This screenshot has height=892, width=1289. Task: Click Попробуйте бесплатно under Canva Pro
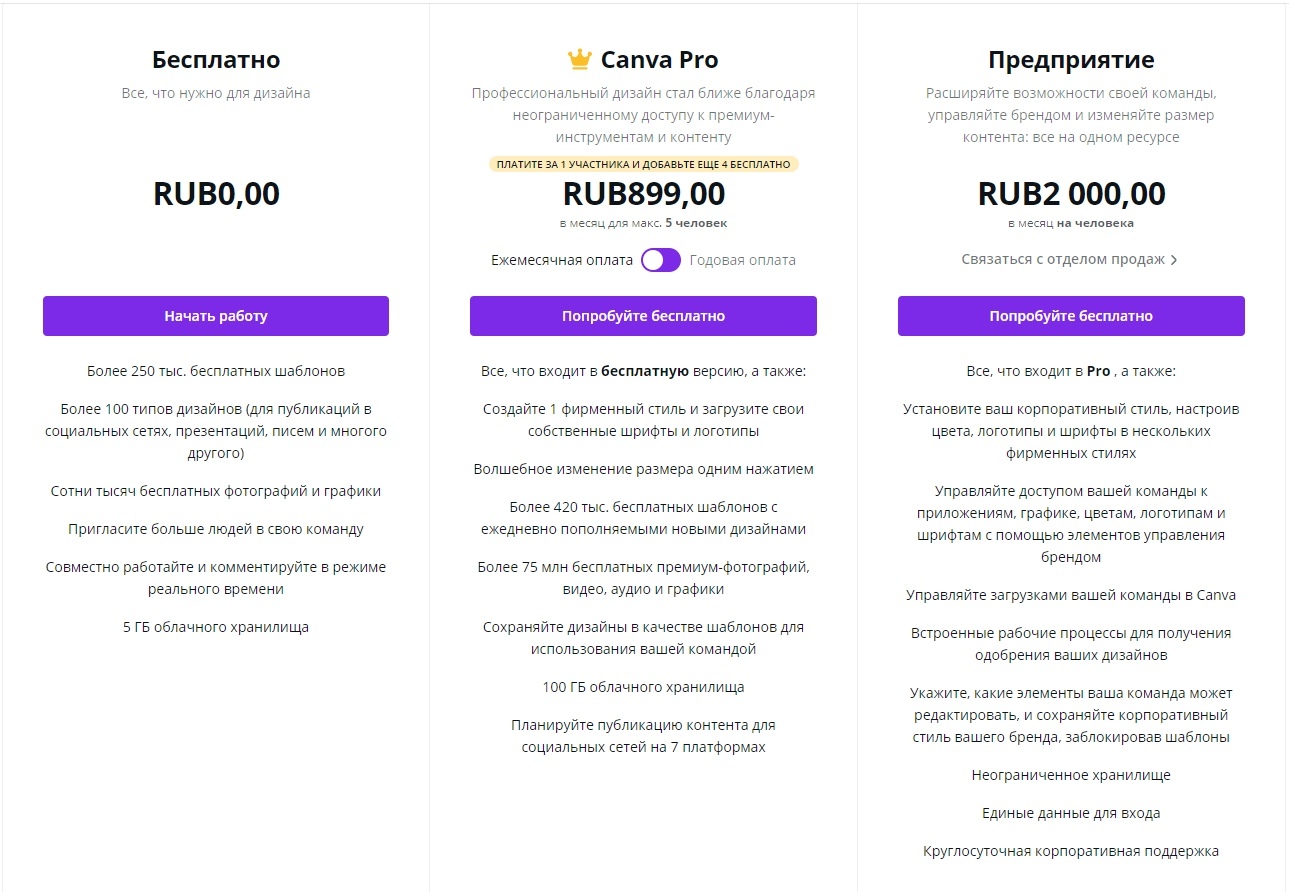click(643, 316)
